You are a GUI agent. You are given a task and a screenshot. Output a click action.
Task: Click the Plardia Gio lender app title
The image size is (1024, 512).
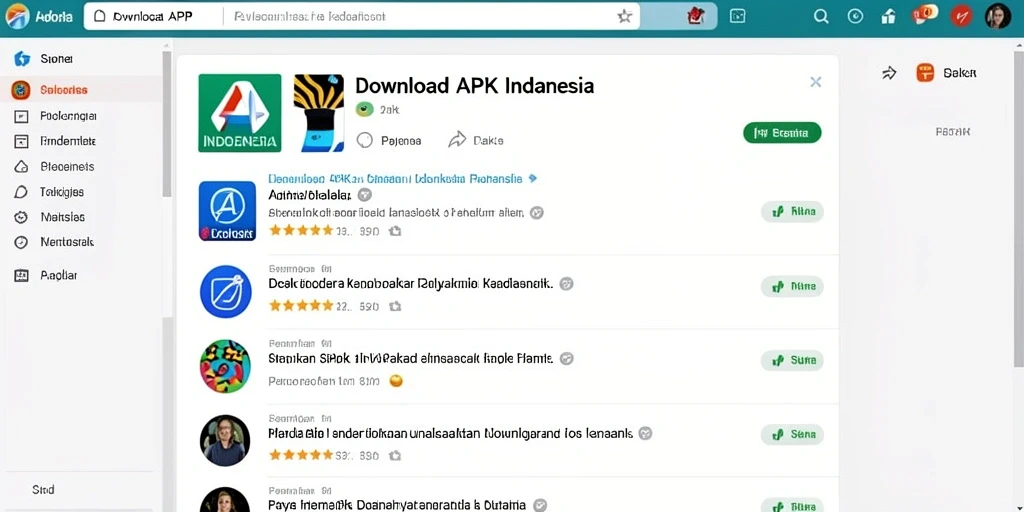pyautogui.click(x=451, y=433)
